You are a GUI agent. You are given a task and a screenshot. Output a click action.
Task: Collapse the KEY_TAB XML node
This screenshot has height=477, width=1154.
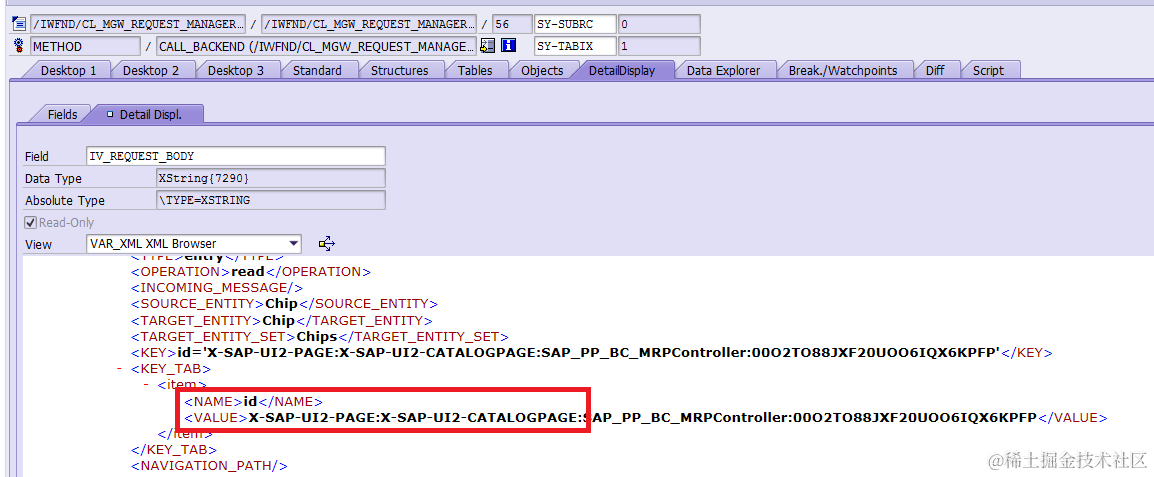(119, 368)
